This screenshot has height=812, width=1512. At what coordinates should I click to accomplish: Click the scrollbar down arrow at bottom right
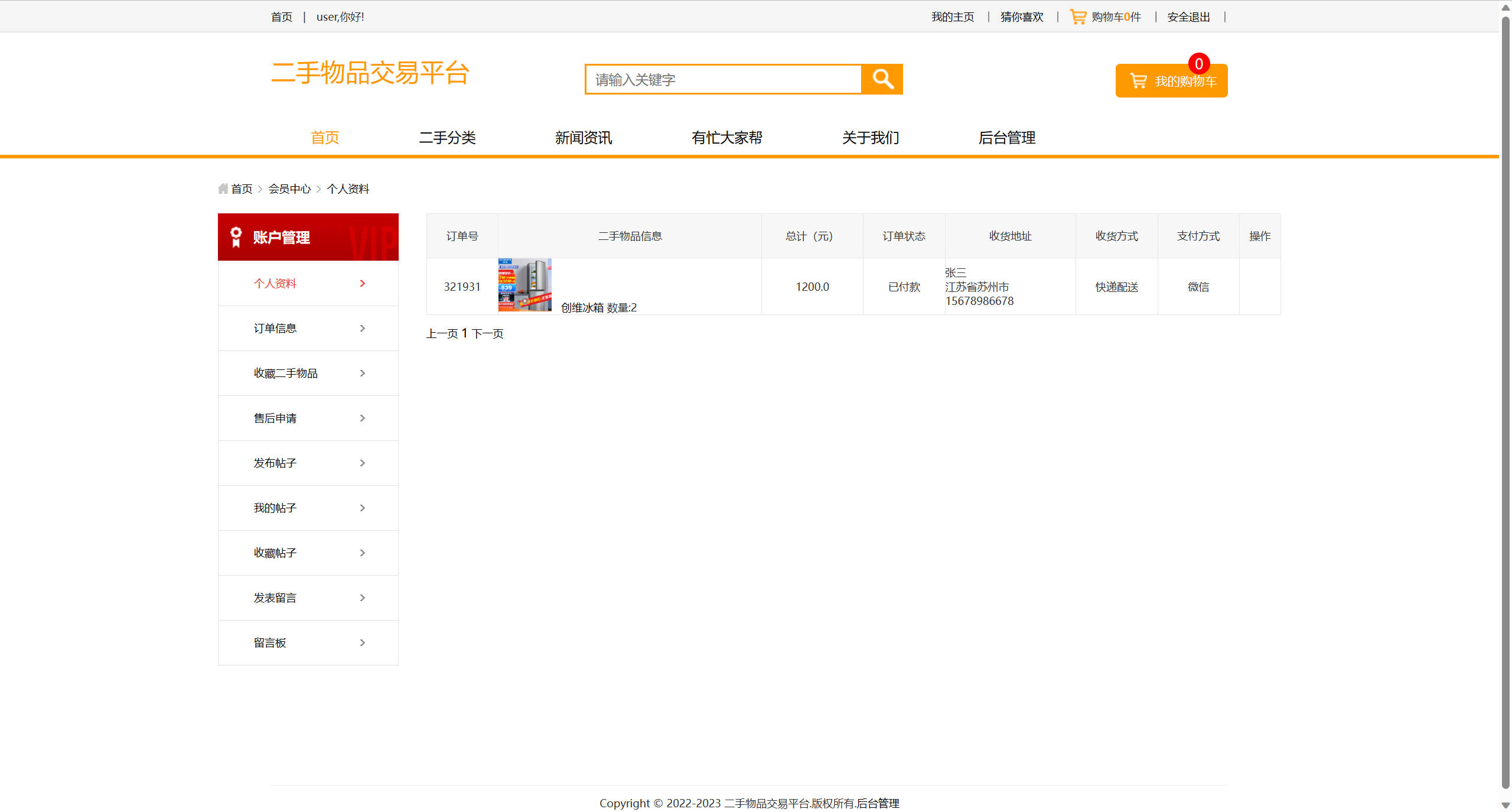click(1505, 804)
